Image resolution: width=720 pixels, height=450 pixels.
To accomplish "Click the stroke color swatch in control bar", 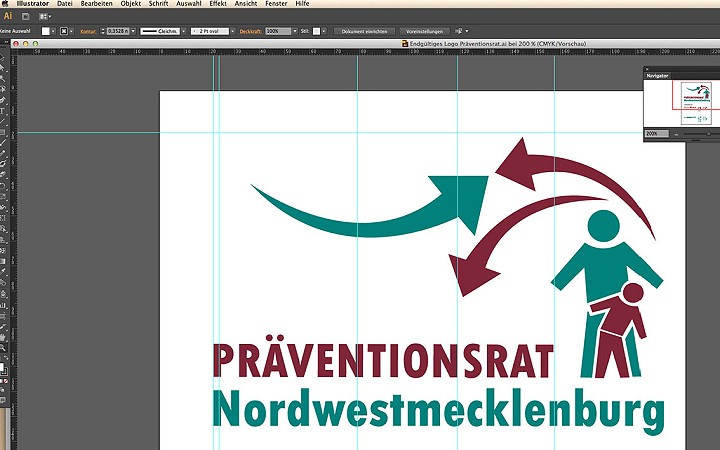I will (x=64, y=31).
